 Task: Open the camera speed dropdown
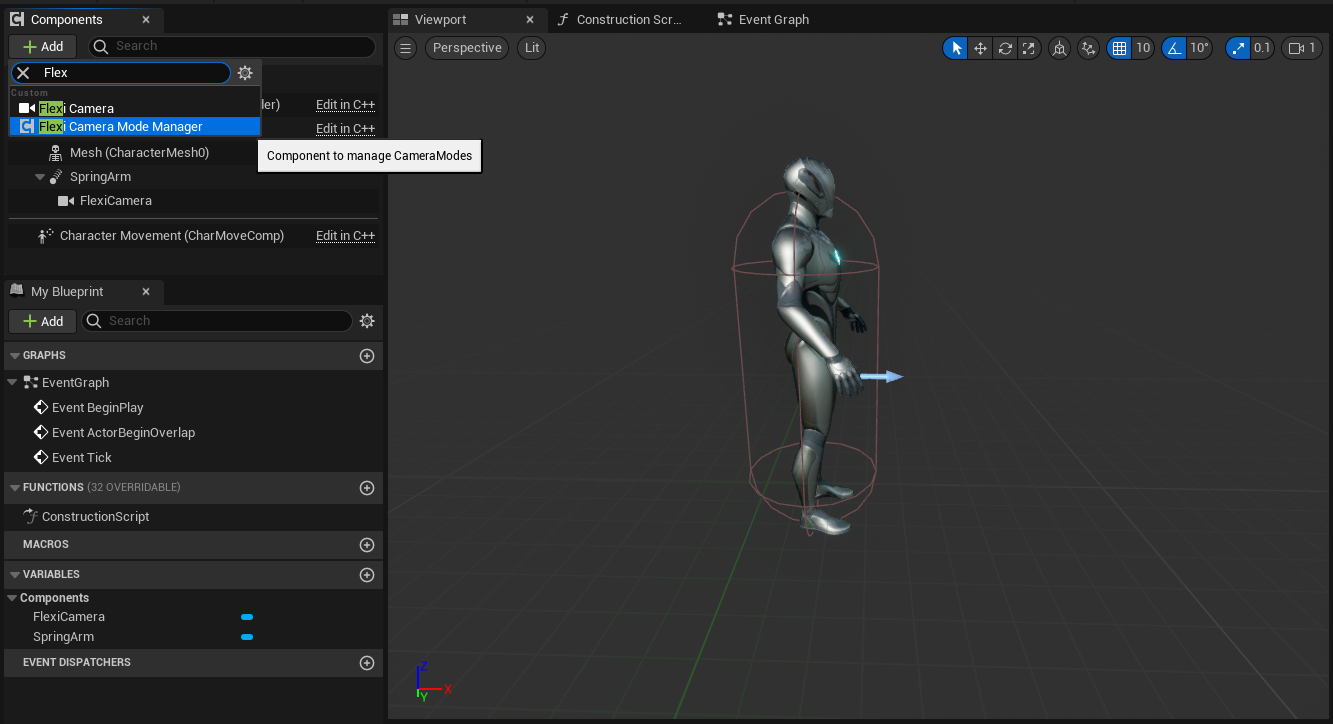tap(1301, 48)
